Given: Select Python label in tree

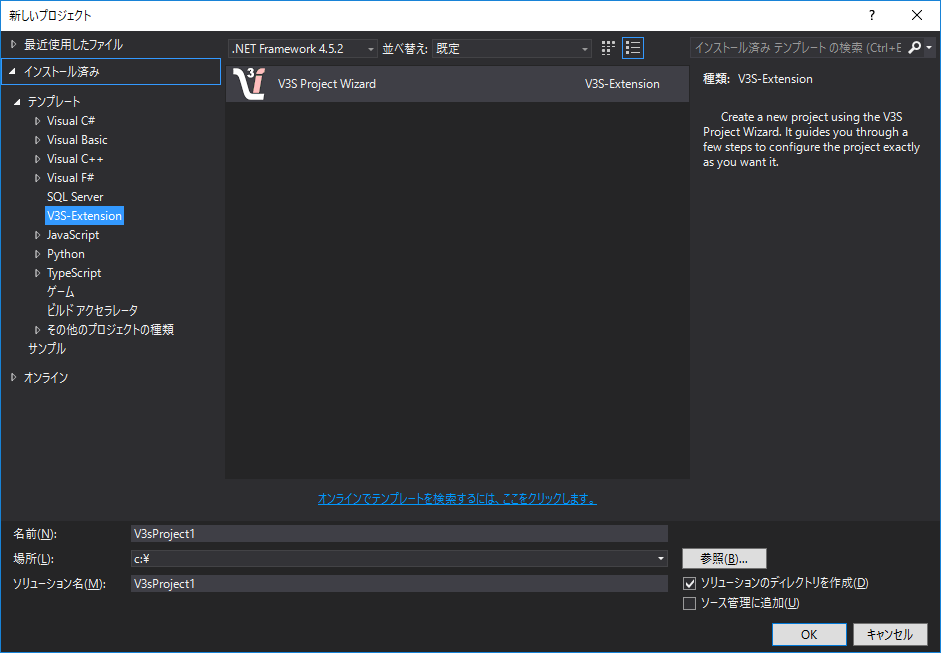Looking at the screenshot, I should click(x=65, y=254).
